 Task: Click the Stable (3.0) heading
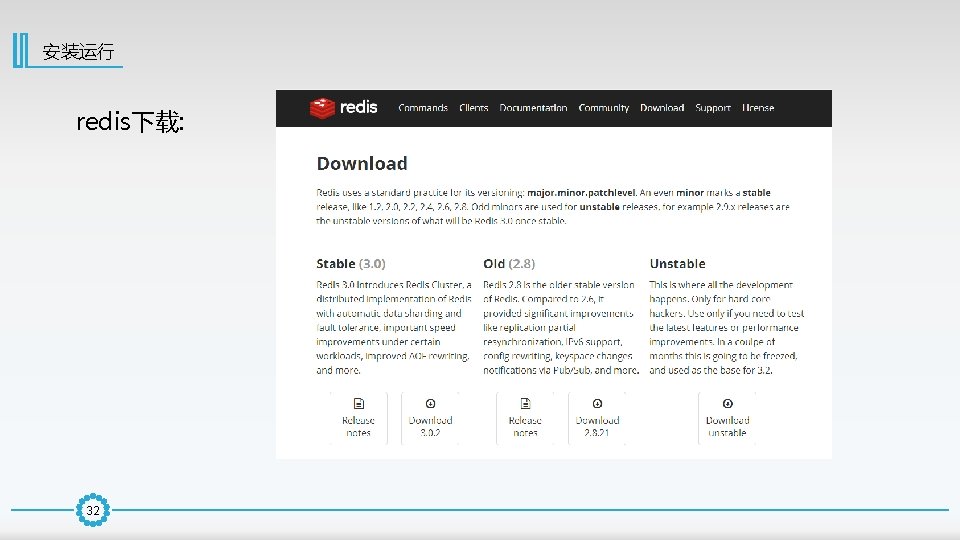(351, 264)
